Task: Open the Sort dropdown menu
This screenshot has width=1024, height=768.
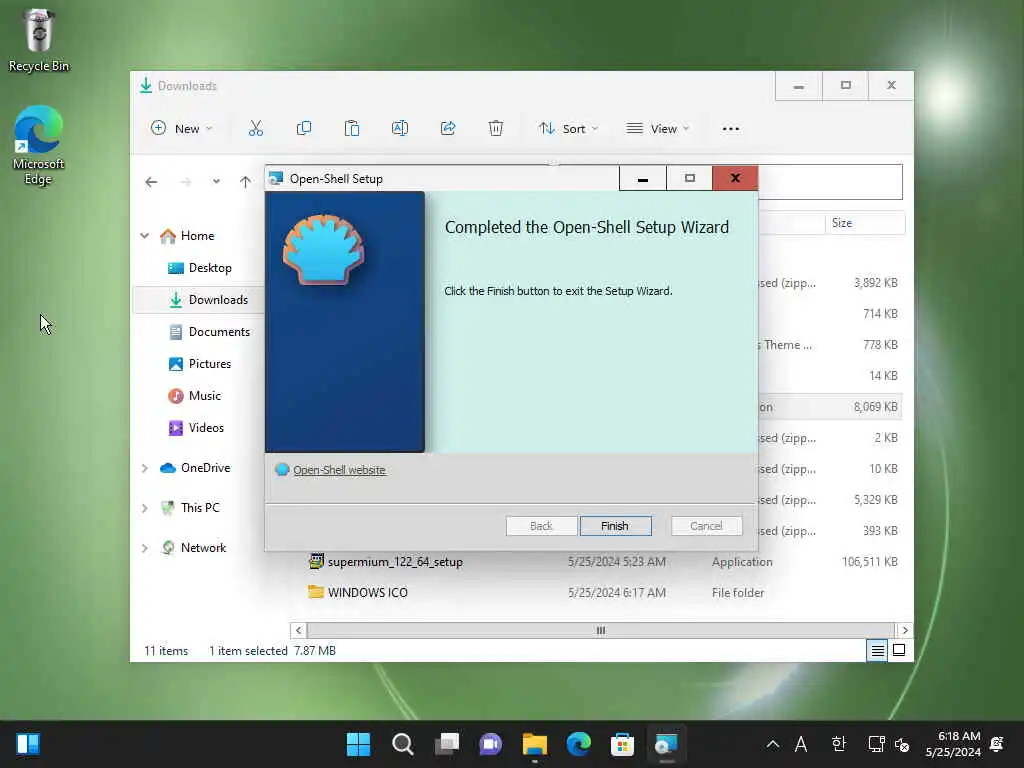Action: point(568,129)
